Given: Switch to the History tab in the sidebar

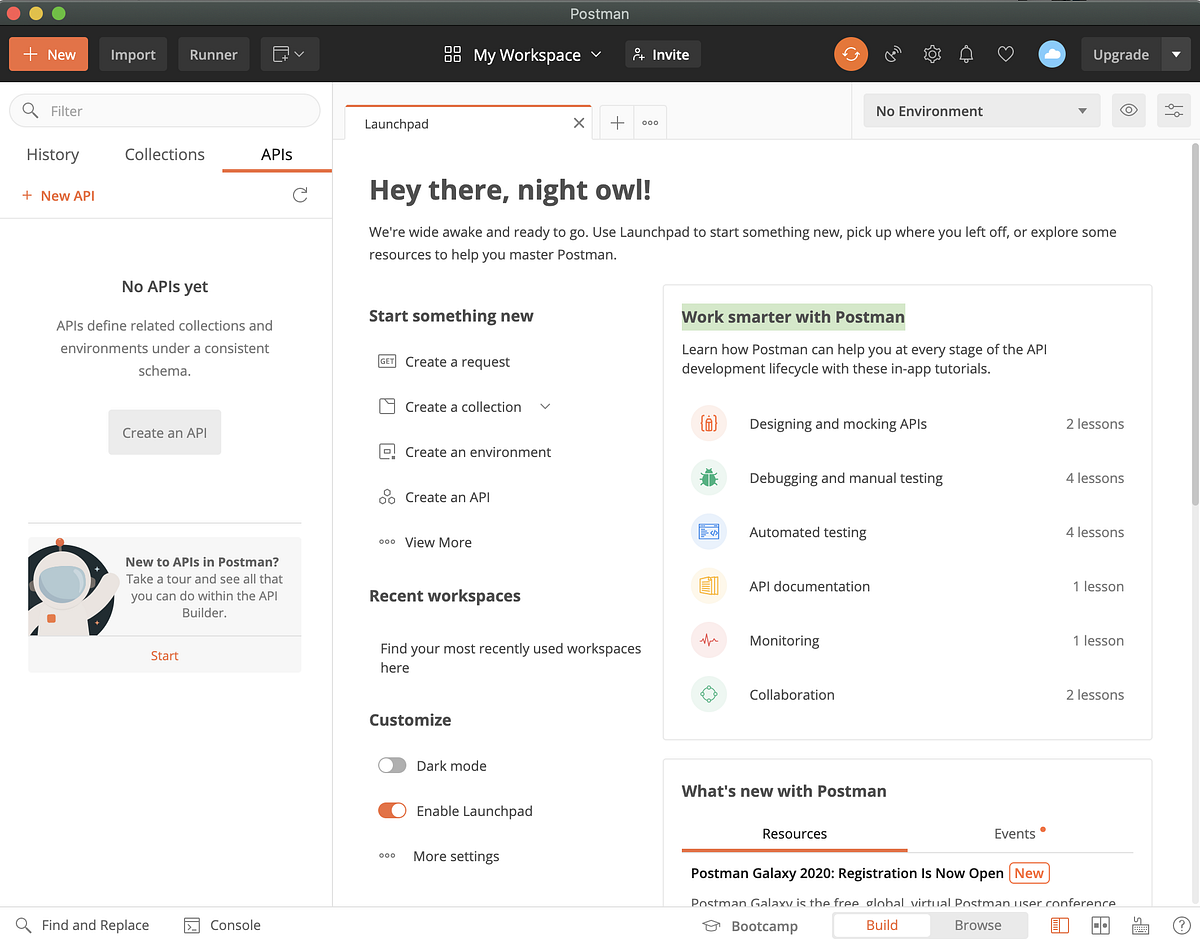Looking at the screenshot, I should pos(51,154).
